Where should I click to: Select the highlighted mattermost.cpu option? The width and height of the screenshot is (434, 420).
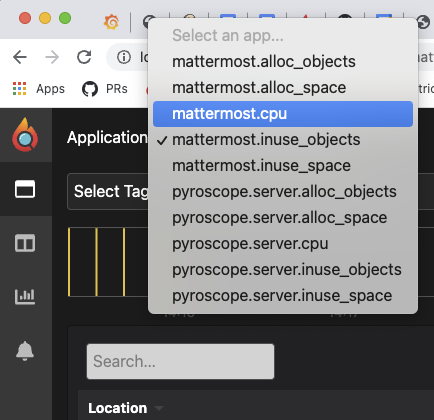pyautogui.click(x=283, y=114)
